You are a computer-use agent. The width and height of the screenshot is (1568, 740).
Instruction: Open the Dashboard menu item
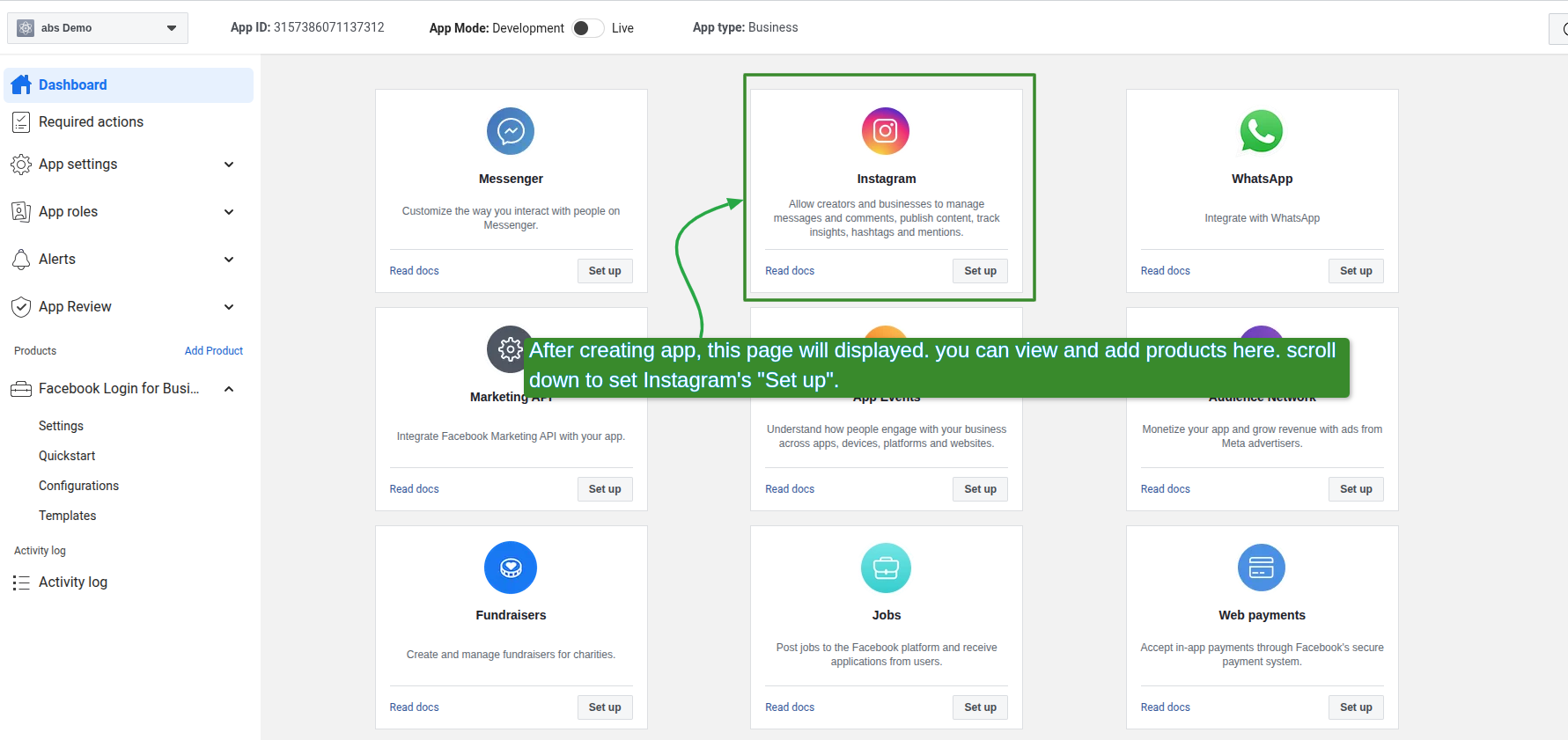click(x=129, y=84)
